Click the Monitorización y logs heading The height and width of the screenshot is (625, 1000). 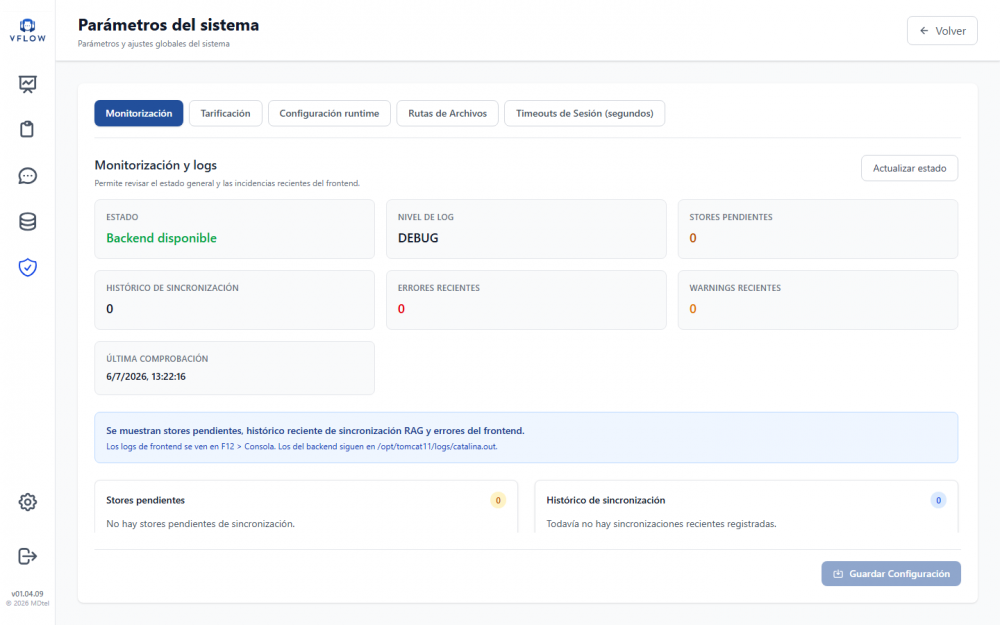(x=156, y=165)
